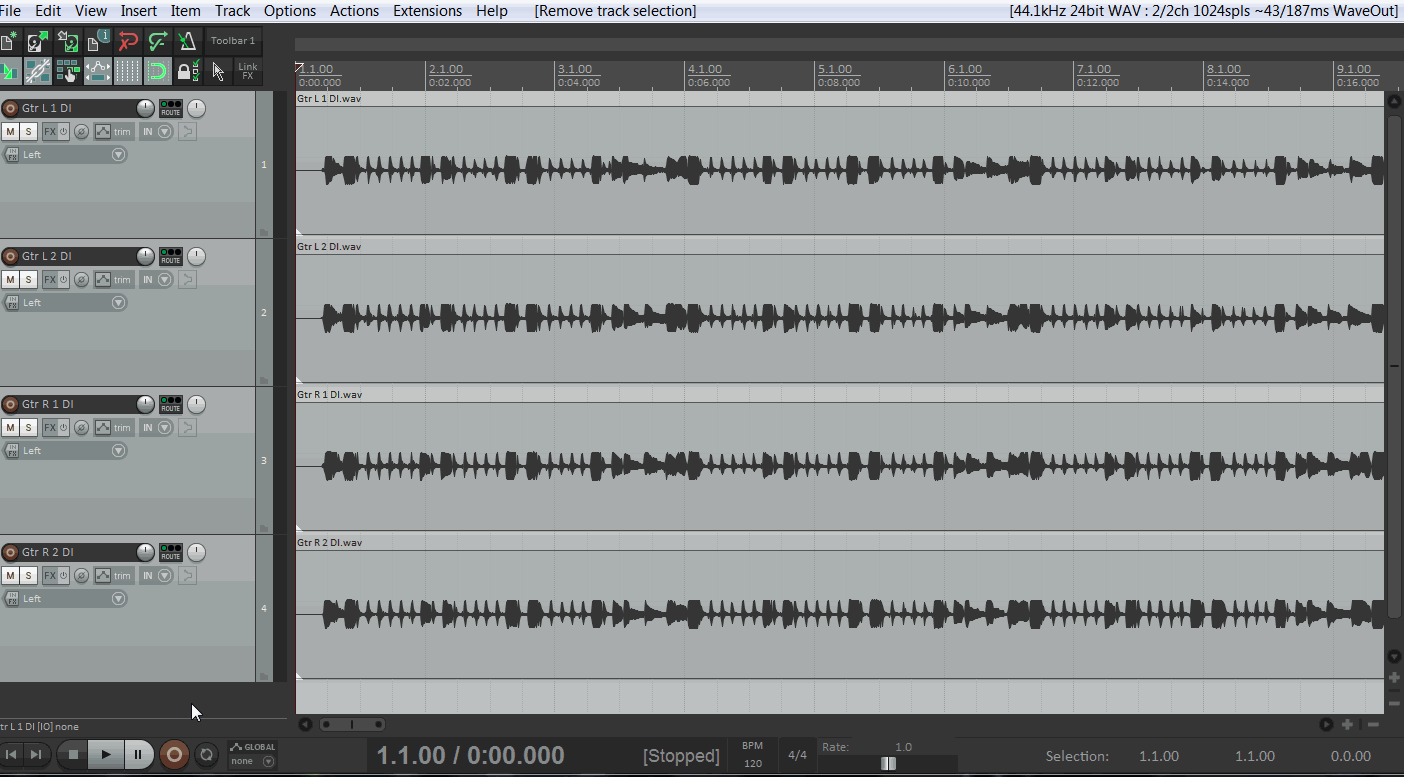Open the Item menu

pyautogui.click(x=185, y=11)
